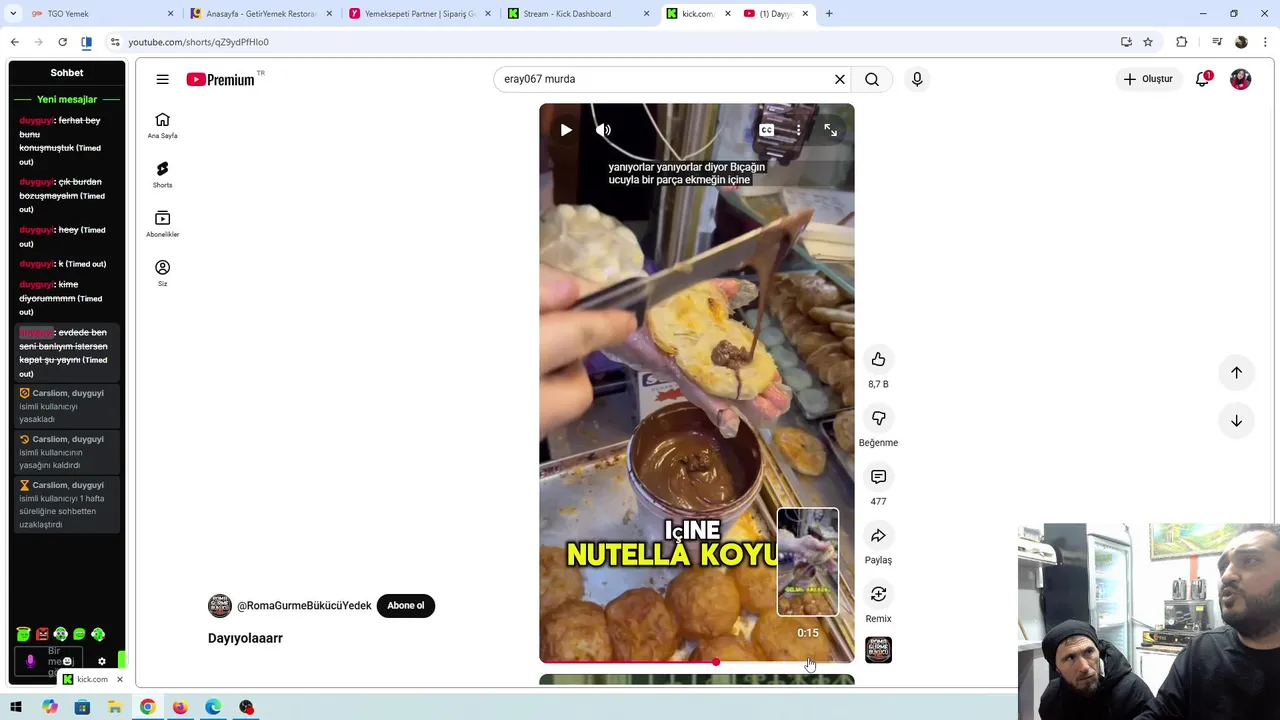Go to Abonelikler in sidebar
The width and height of the screenshot is (1280, 720).
tap(162, 223)
